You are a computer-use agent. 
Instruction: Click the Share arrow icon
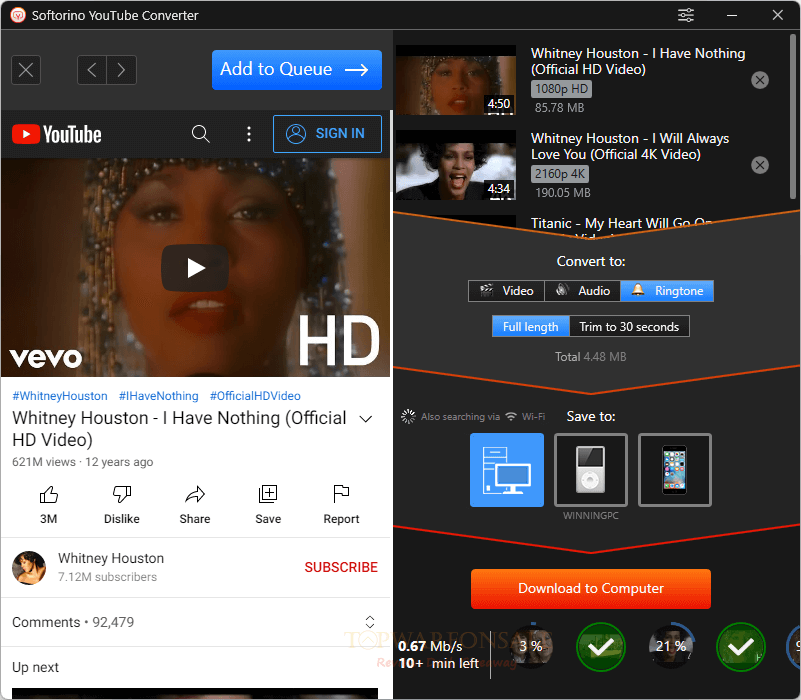tap(195, 495)
